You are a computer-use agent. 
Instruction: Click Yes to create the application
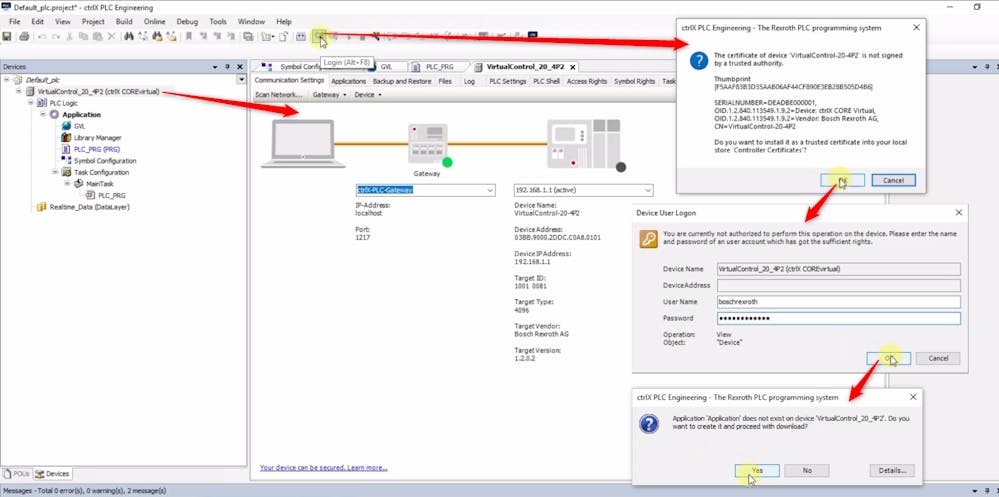coord(756,470)
